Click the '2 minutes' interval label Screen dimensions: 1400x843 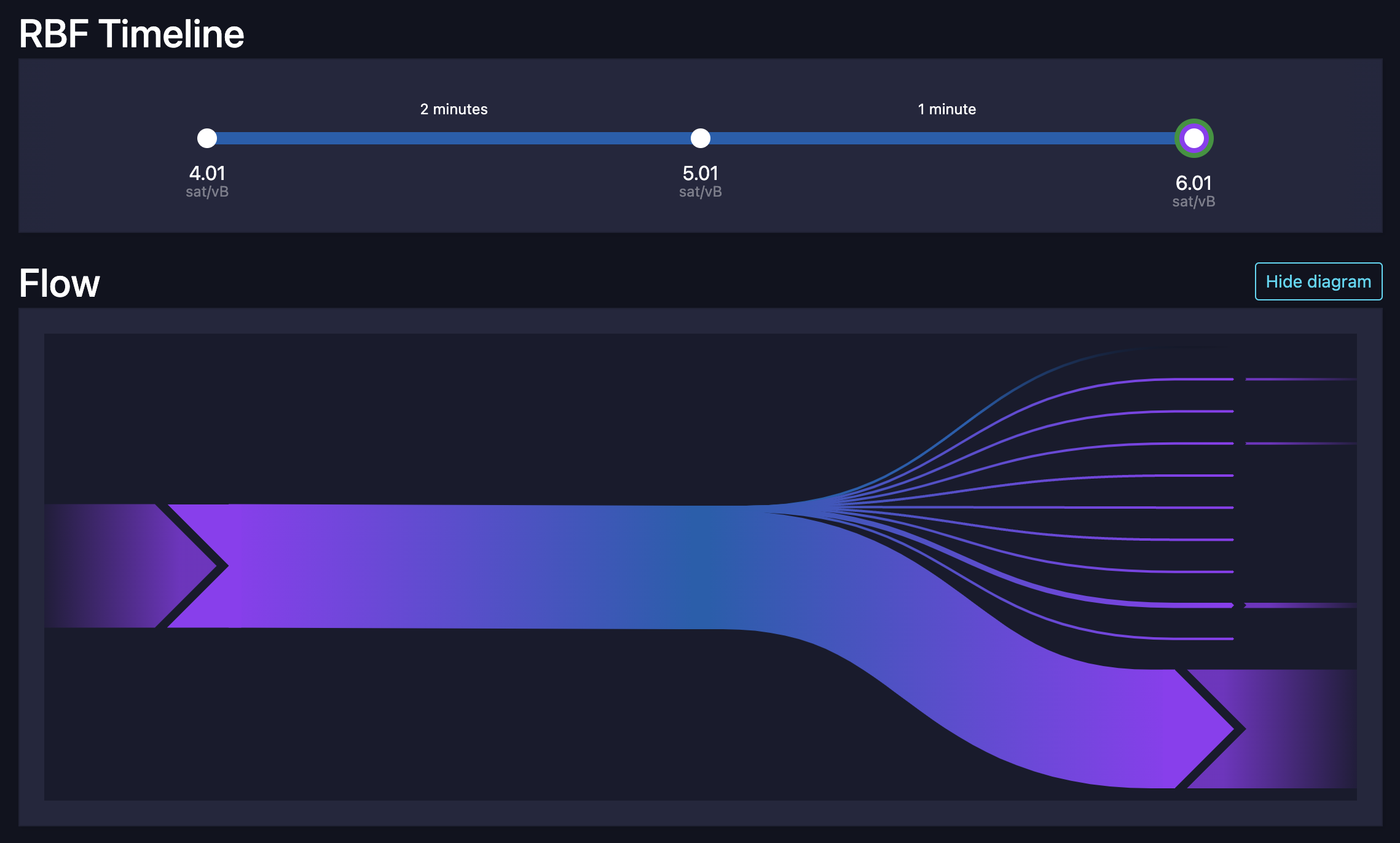(x=454, y=109)
